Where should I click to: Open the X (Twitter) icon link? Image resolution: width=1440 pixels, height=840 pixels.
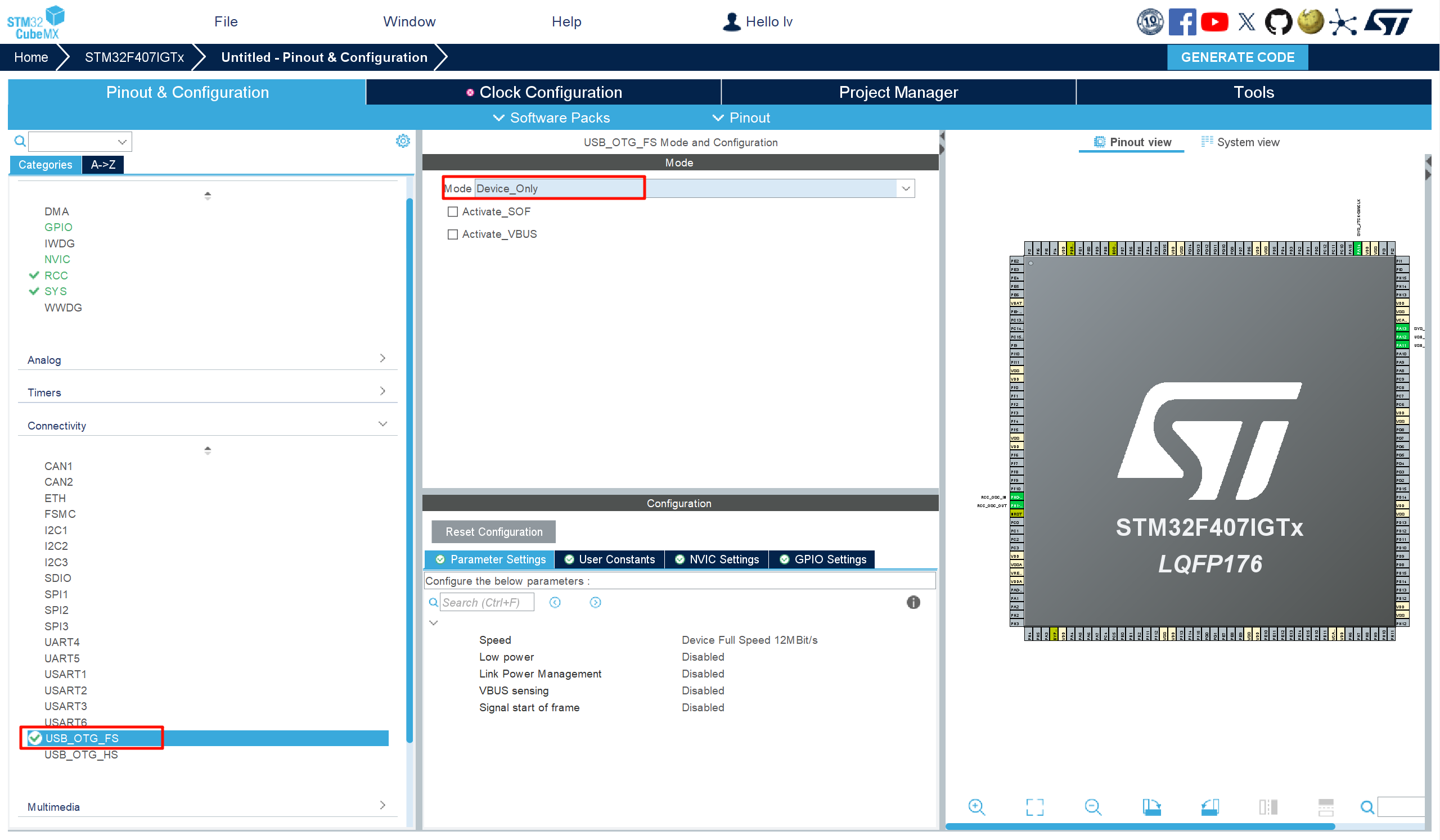point(1247,22)
